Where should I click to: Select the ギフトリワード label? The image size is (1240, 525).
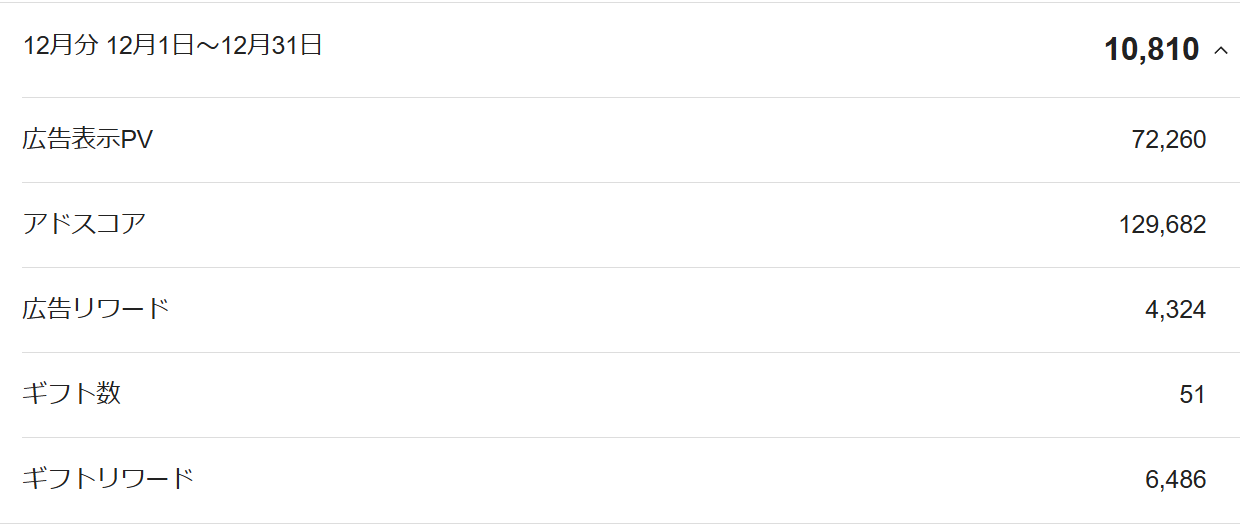[x=108, y=479]
